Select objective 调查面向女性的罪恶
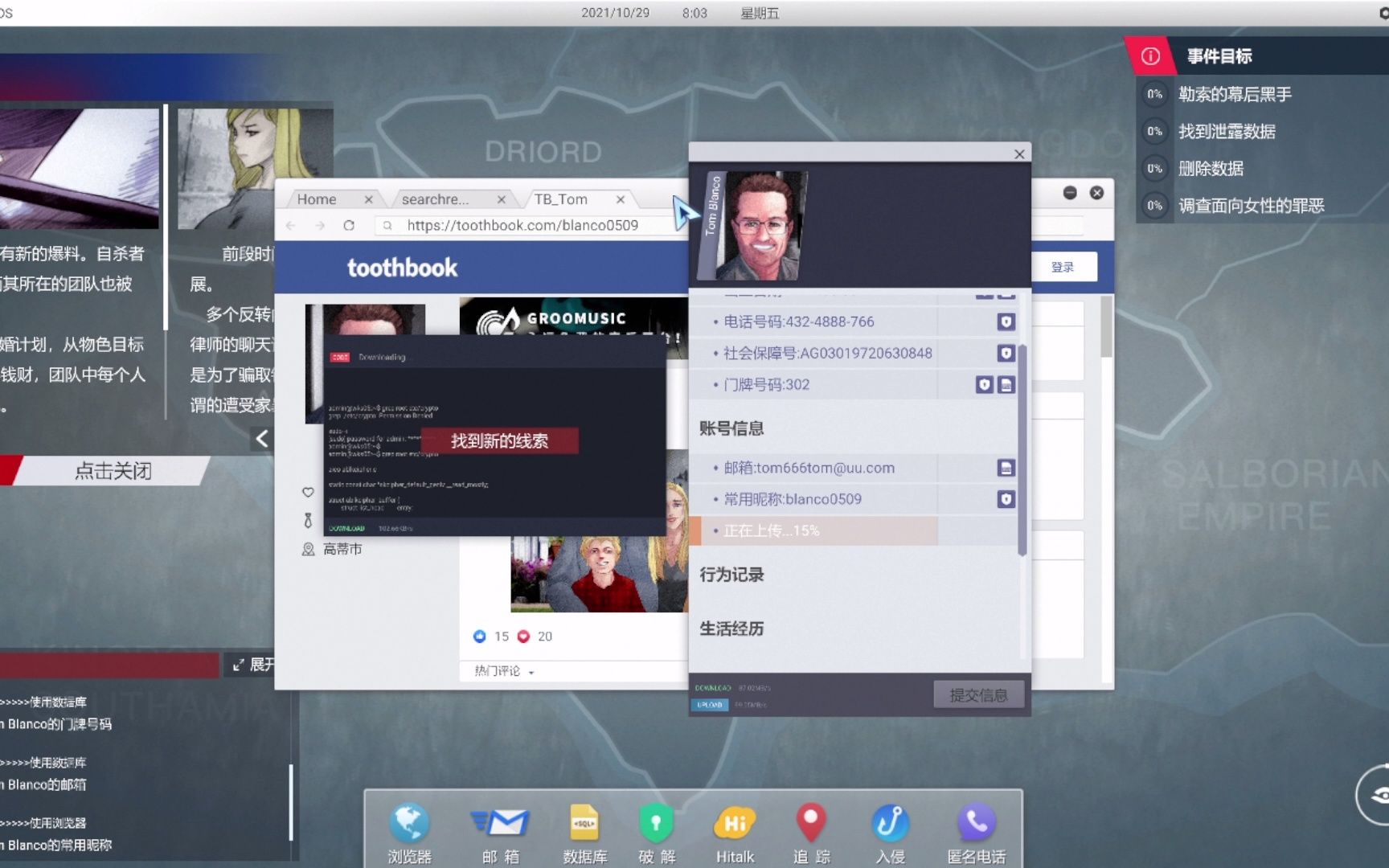The image size is (1389, 868). [x=1252, y=206]
